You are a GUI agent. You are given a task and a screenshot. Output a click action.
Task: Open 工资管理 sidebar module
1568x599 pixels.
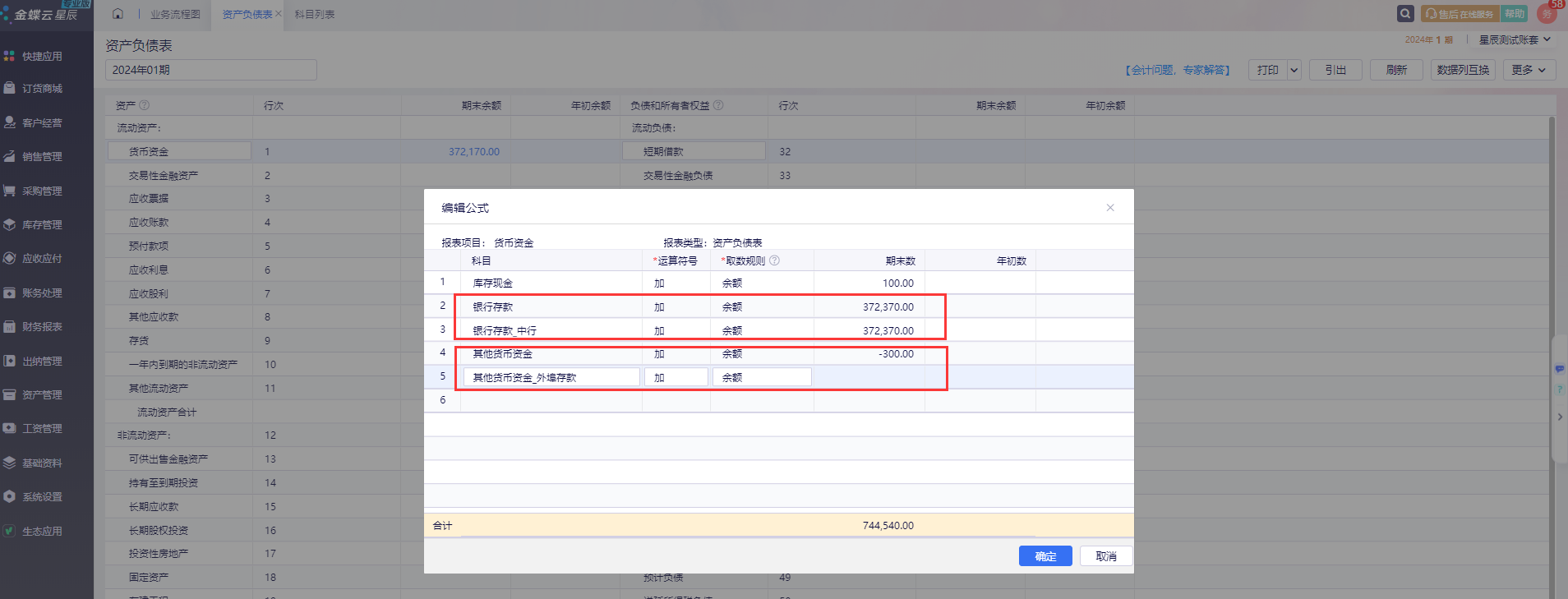42,428
